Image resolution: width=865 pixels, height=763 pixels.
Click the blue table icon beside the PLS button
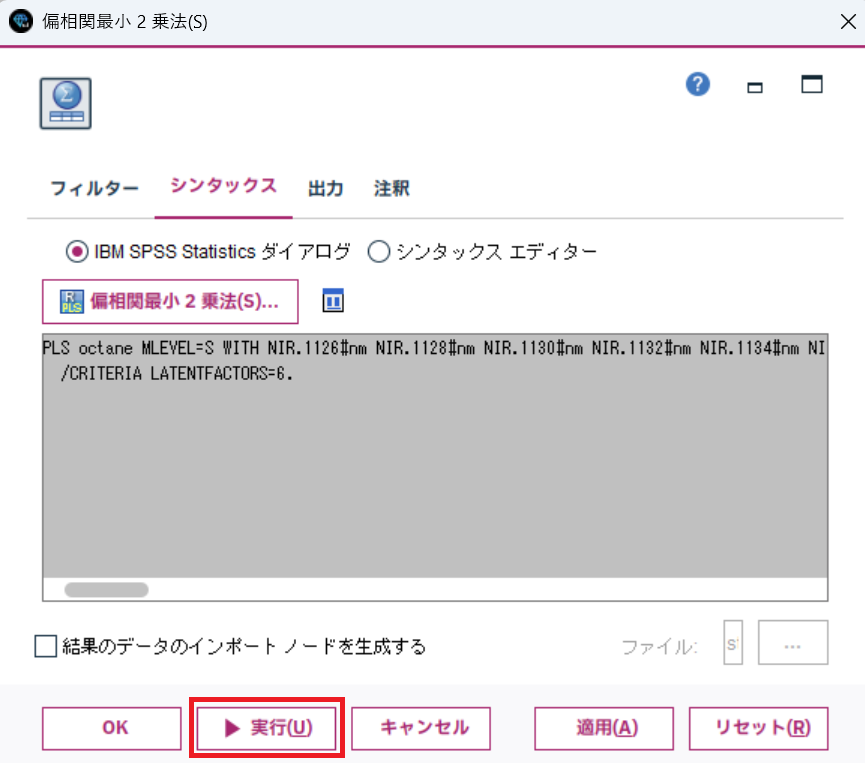(x=333, y=301)
